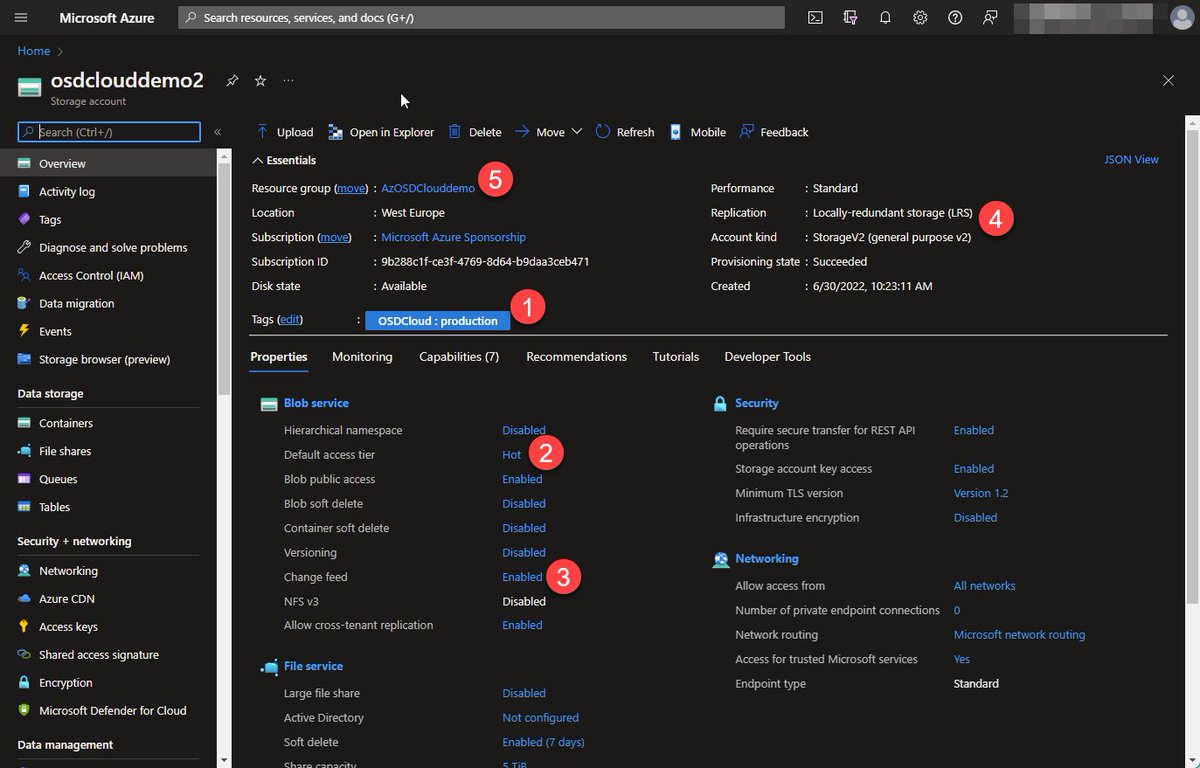Viewport: 1200px width, 768px height.
Task: Open Microsoft Azure Sponsorship subscription link
Action: [x=453, y=237]
